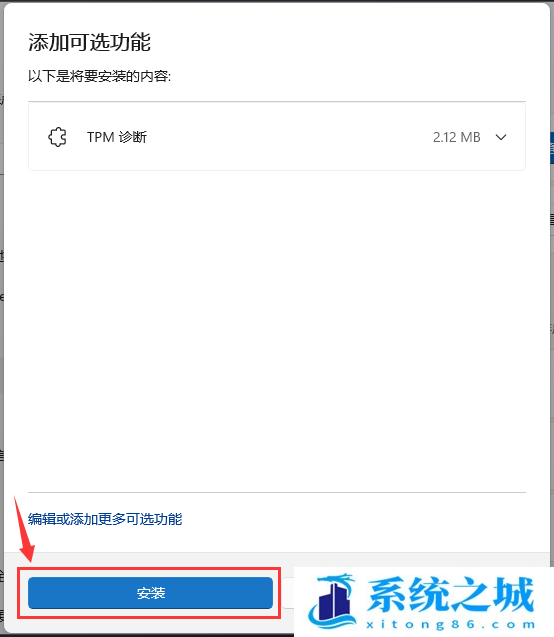Click the blue 安装 button
554x637 pixels.
150,593
